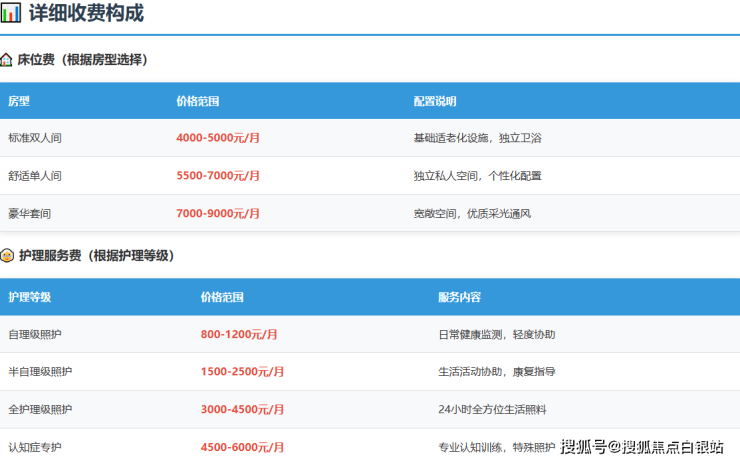Screen dimensions: 740x463
Task: Click the house icon next to 床位费
Action: [x=7, y=60]
